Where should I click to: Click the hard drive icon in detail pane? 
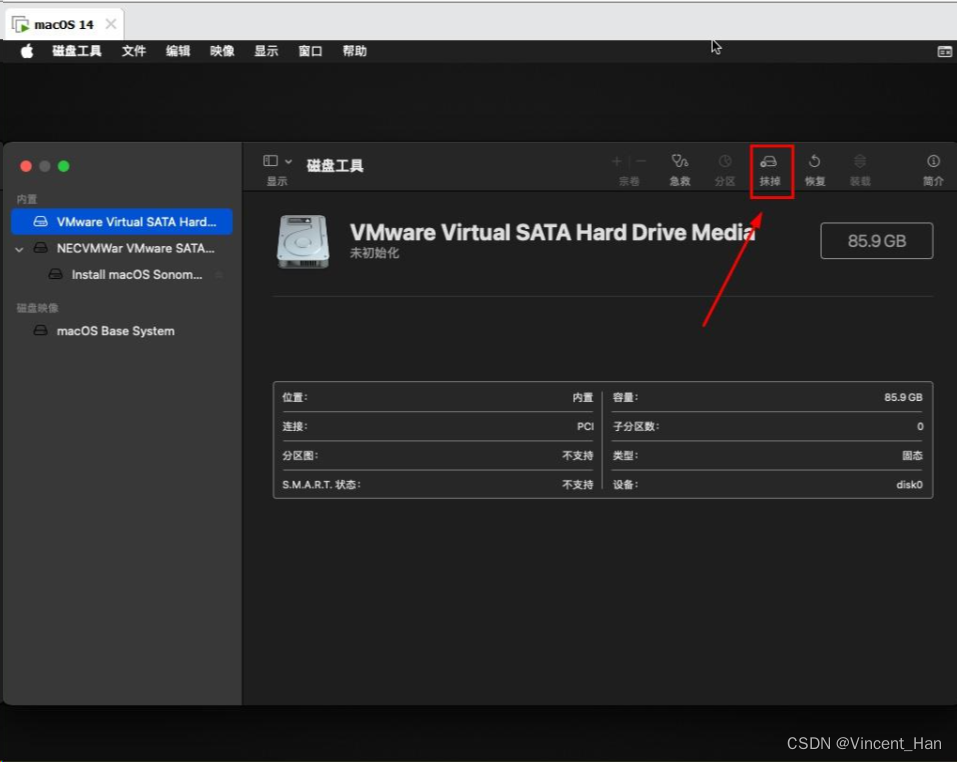point(303,242)
